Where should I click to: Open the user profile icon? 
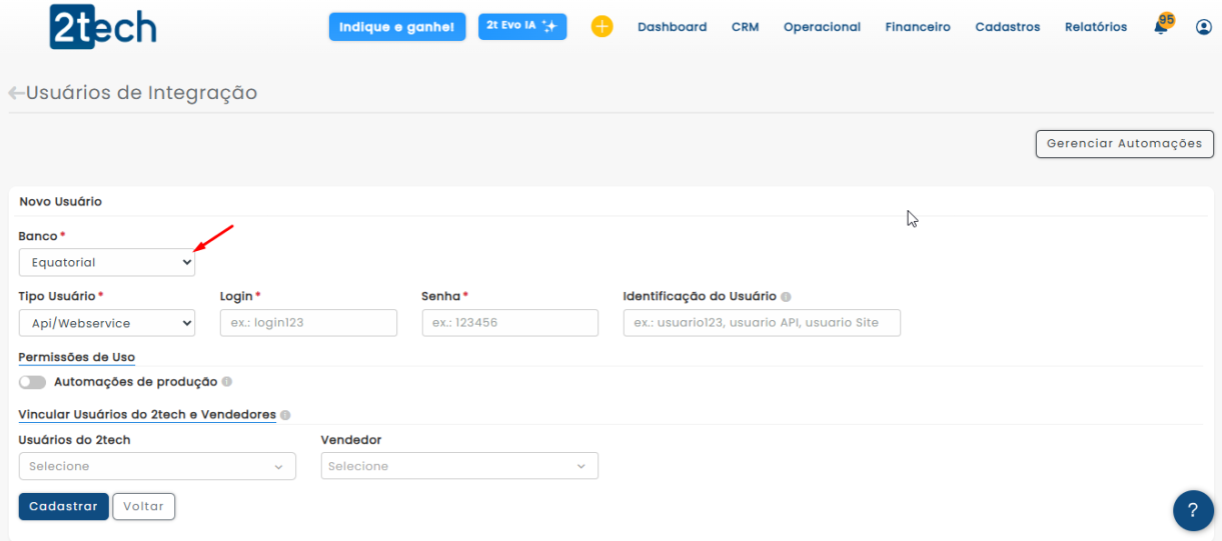tap(1203, 27)
